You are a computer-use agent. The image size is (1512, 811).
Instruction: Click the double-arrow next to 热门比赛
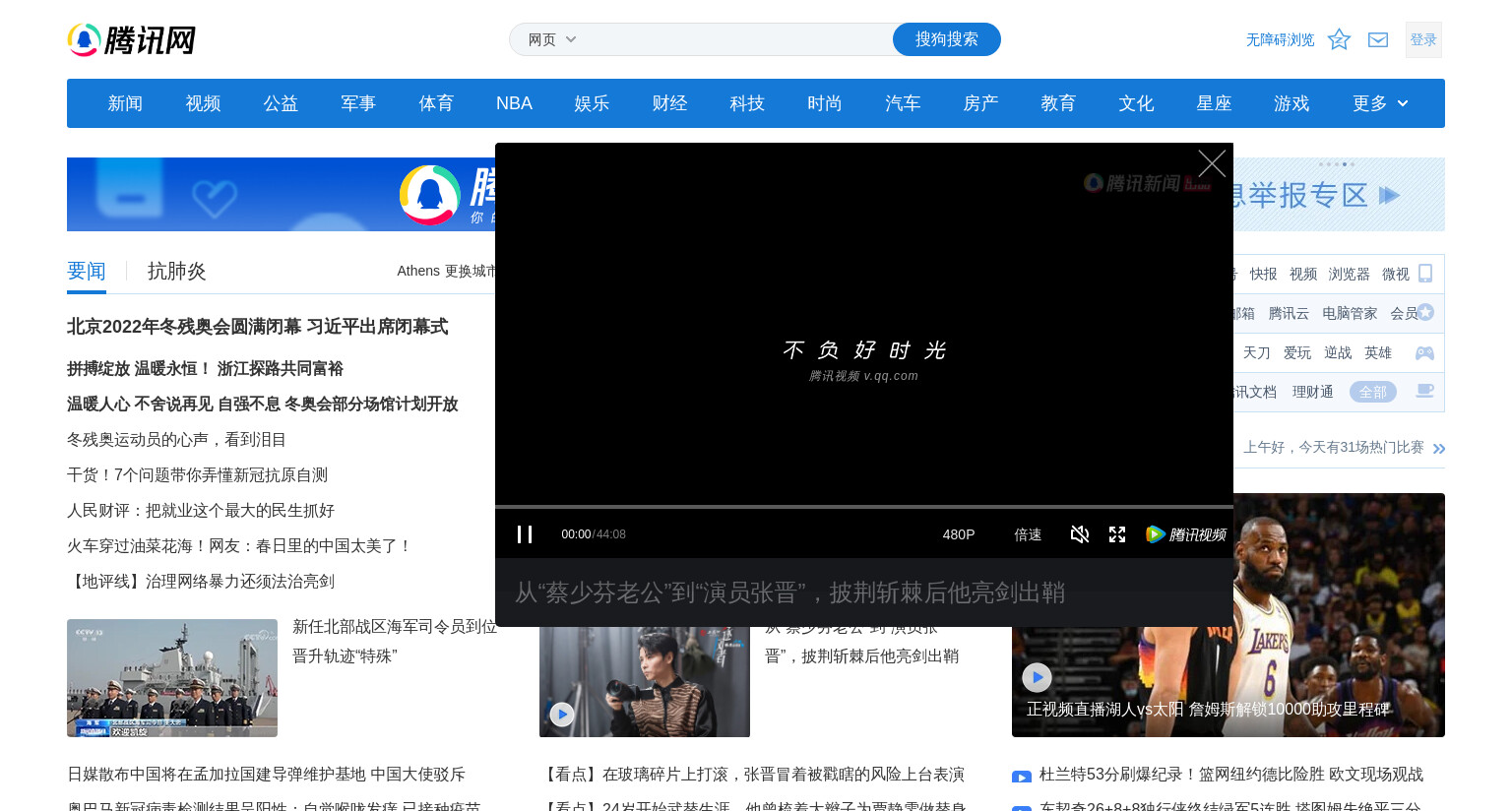[x=1439, y=449]
